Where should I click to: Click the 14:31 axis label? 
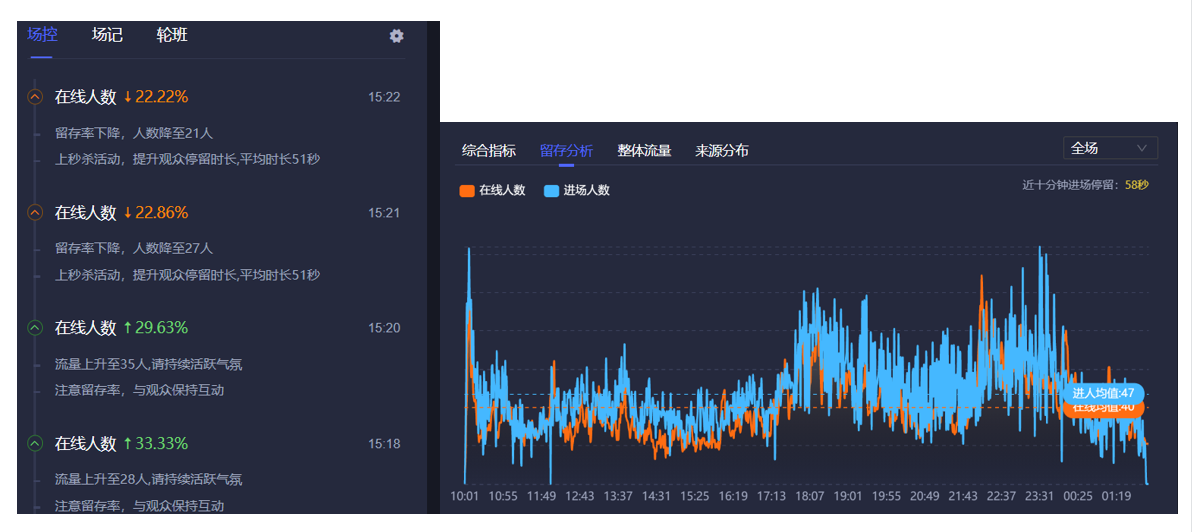coord(656,496)
